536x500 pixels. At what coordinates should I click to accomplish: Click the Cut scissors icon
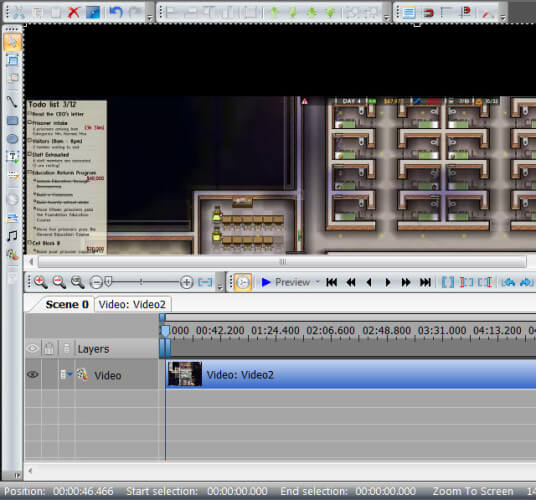point(18,13)
